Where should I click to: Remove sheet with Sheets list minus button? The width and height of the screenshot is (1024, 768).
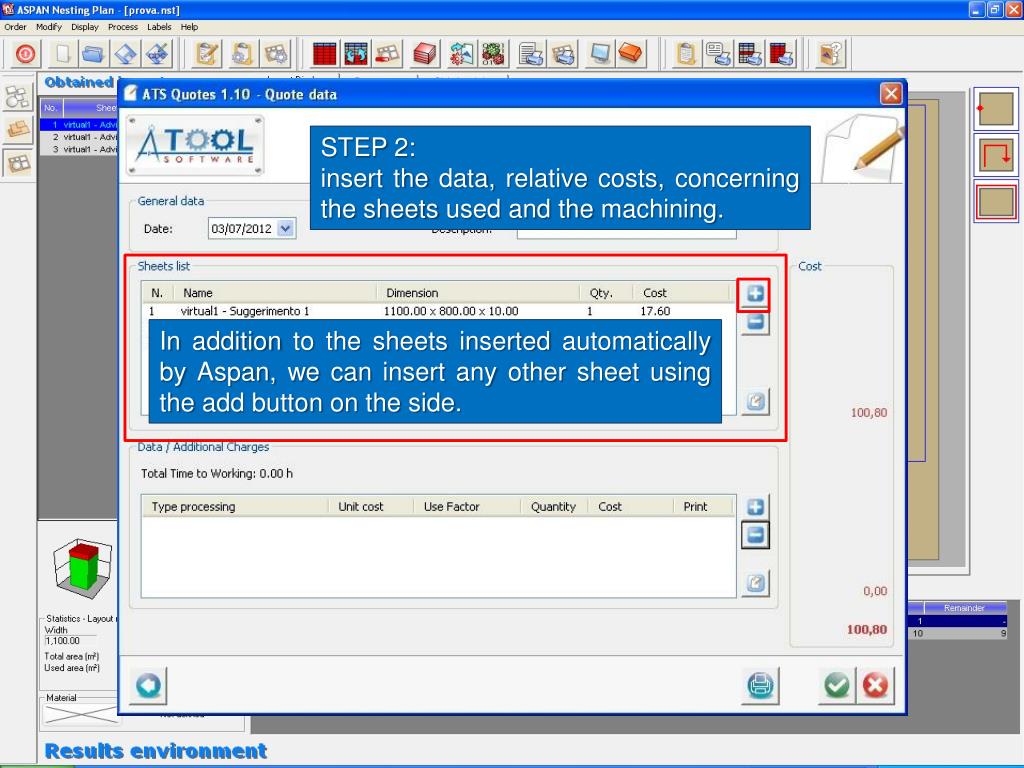755,321
